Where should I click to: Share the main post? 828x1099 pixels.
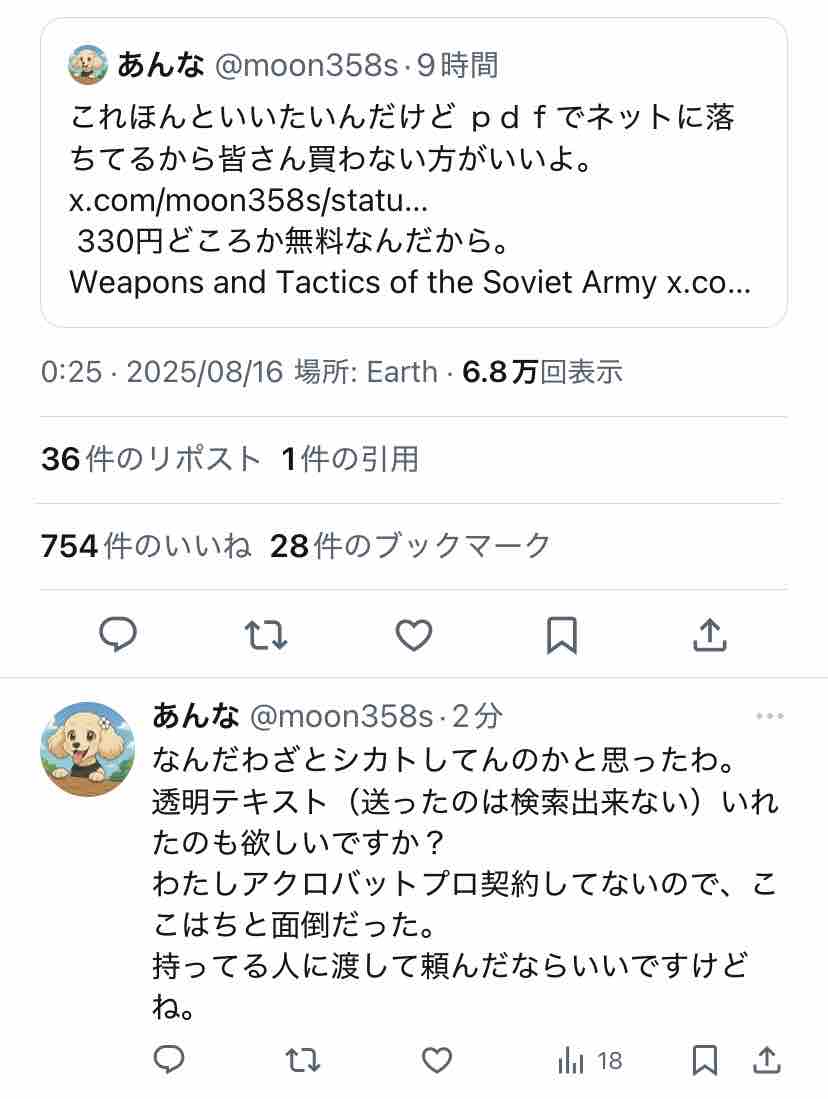709,634
